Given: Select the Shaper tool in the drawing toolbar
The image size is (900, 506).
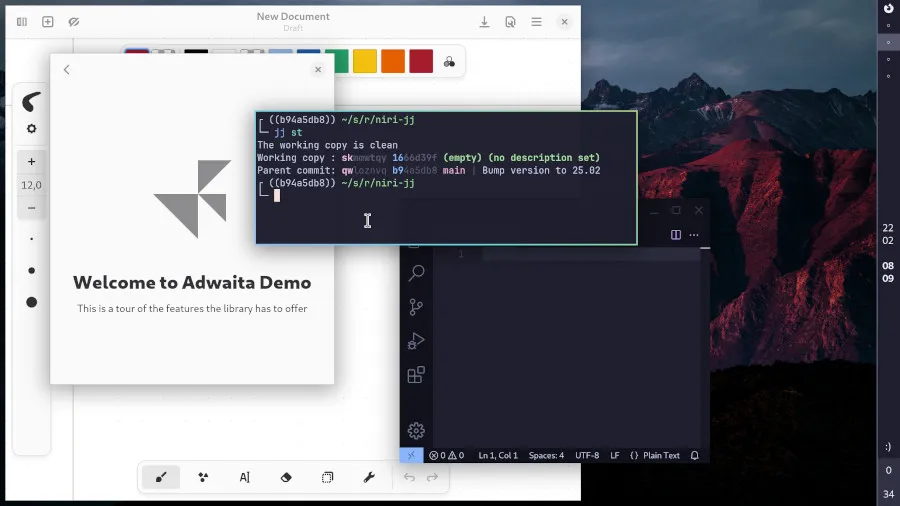Looking at the screenshot, I should pos(203,478).
